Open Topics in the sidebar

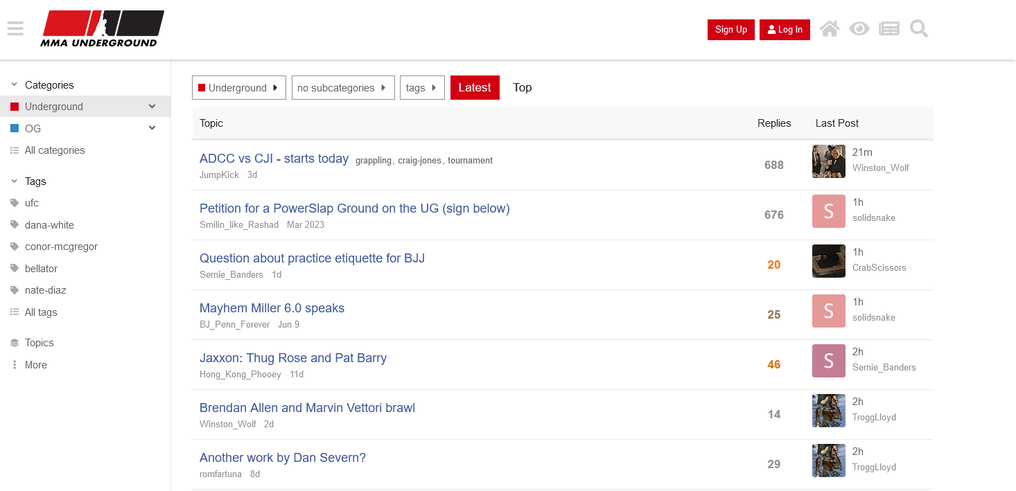39,343
